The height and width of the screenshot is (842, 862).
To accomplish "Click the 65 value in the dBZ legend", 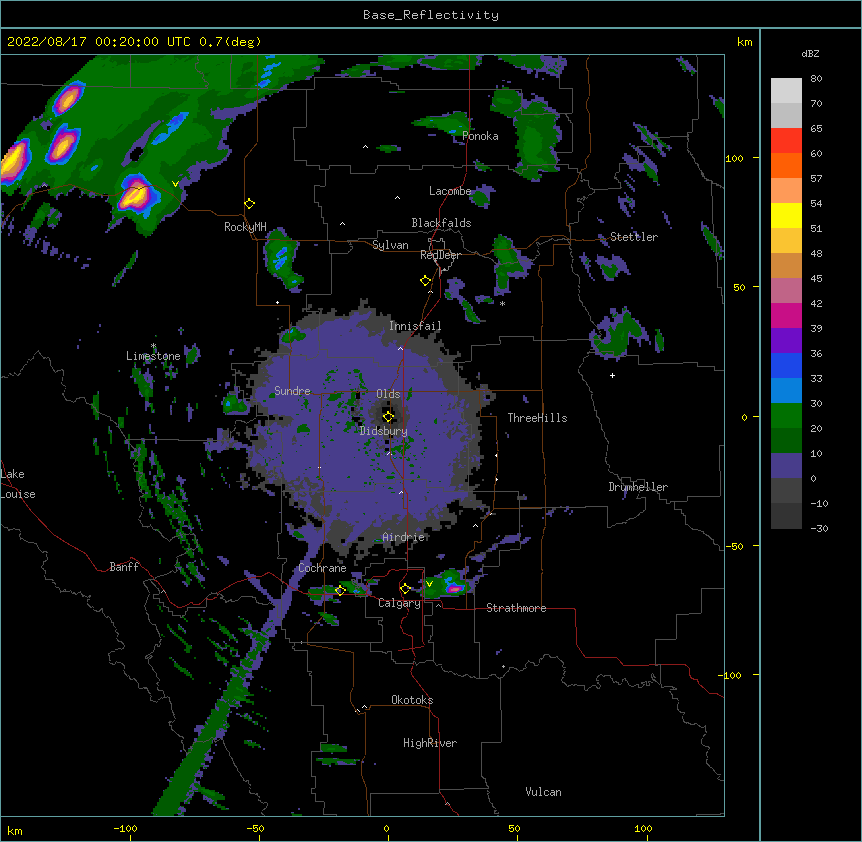I will [x=816, y=129].
